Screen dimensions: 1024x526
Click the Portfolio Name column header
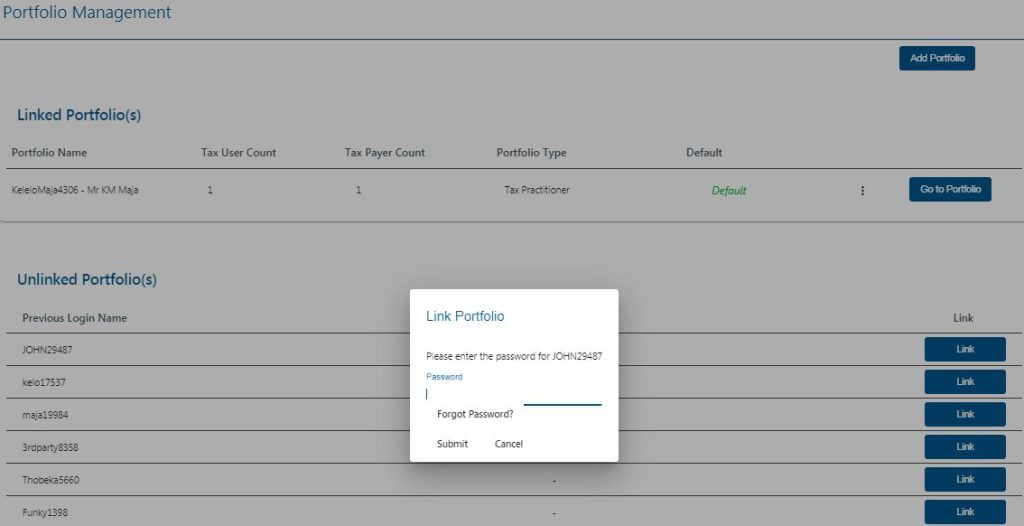click(49, 153)
